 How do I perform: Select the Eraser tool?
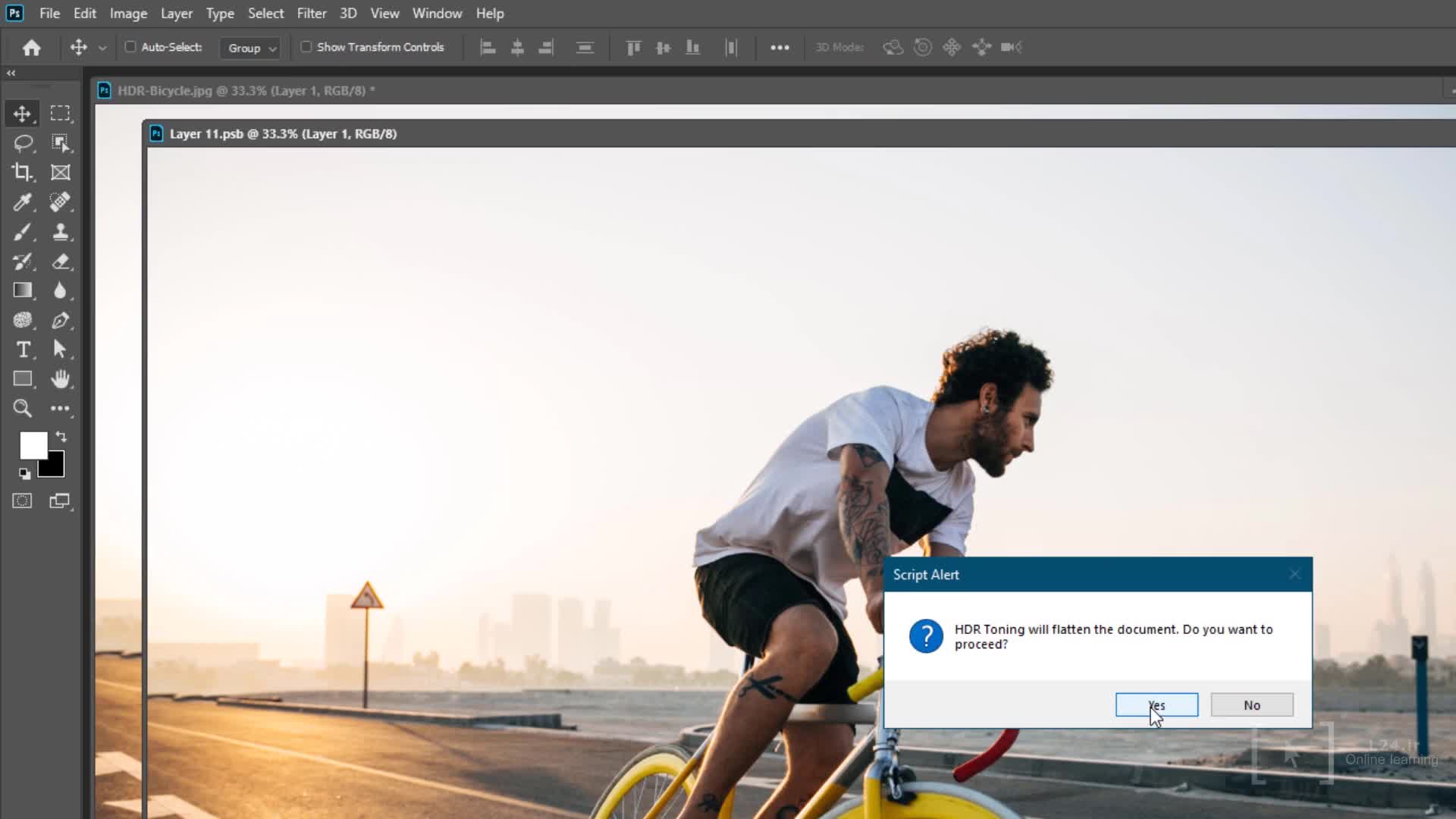pyautogui.click(x=61, y=262)
